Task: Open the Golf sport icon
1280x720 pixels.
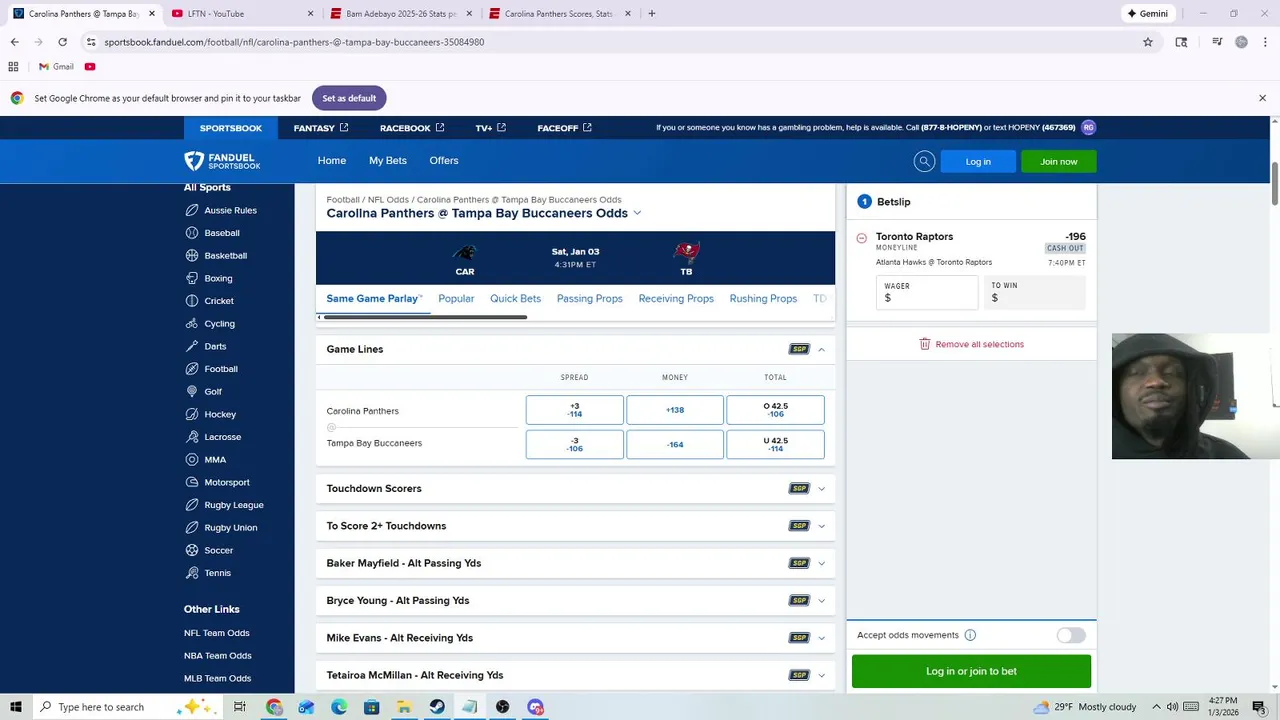Action: tap(192, 391)
